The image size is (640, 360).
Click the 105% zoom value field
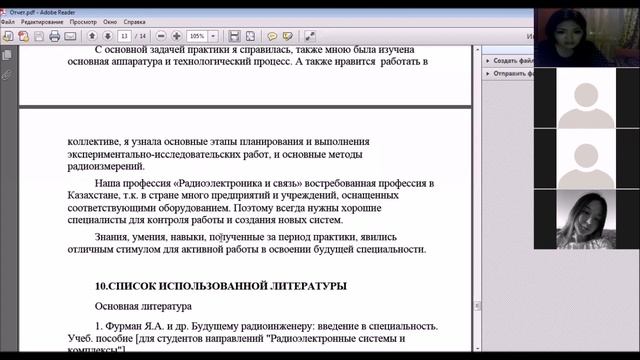coord(198,36)
